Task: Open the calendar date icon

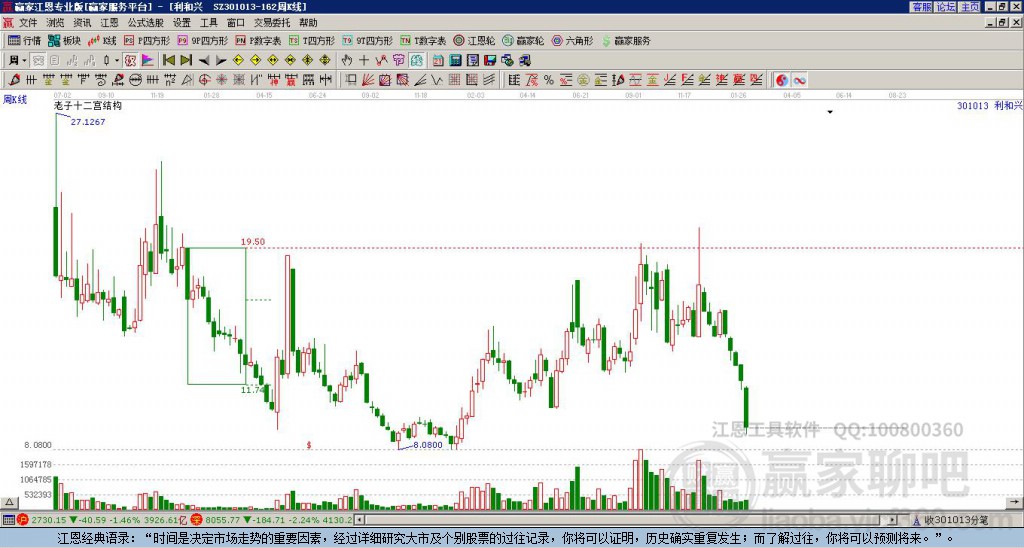Action: (x=438, y=60)
